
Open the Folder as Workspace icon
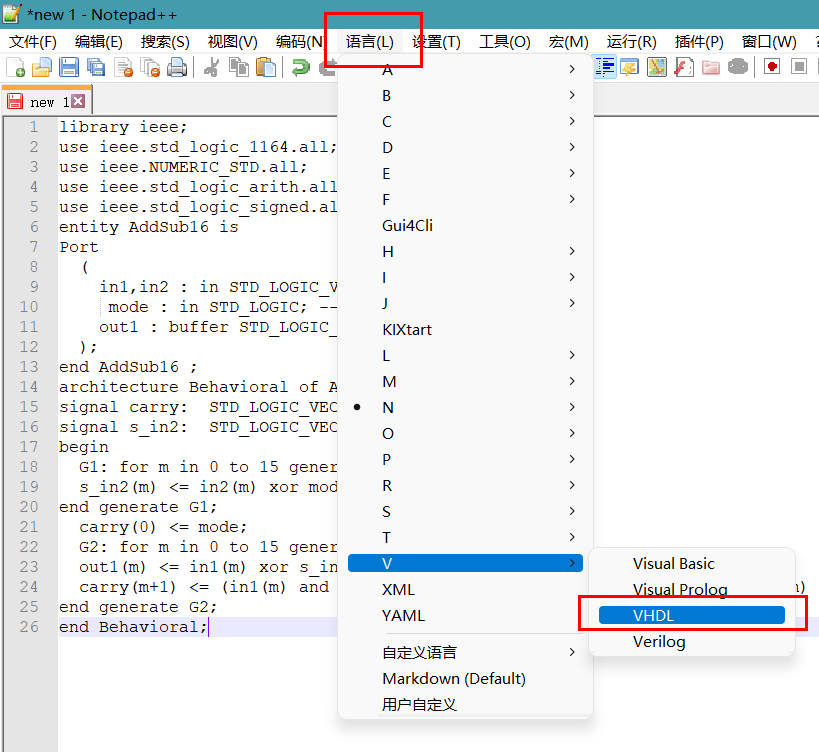(x=711, y=67)
